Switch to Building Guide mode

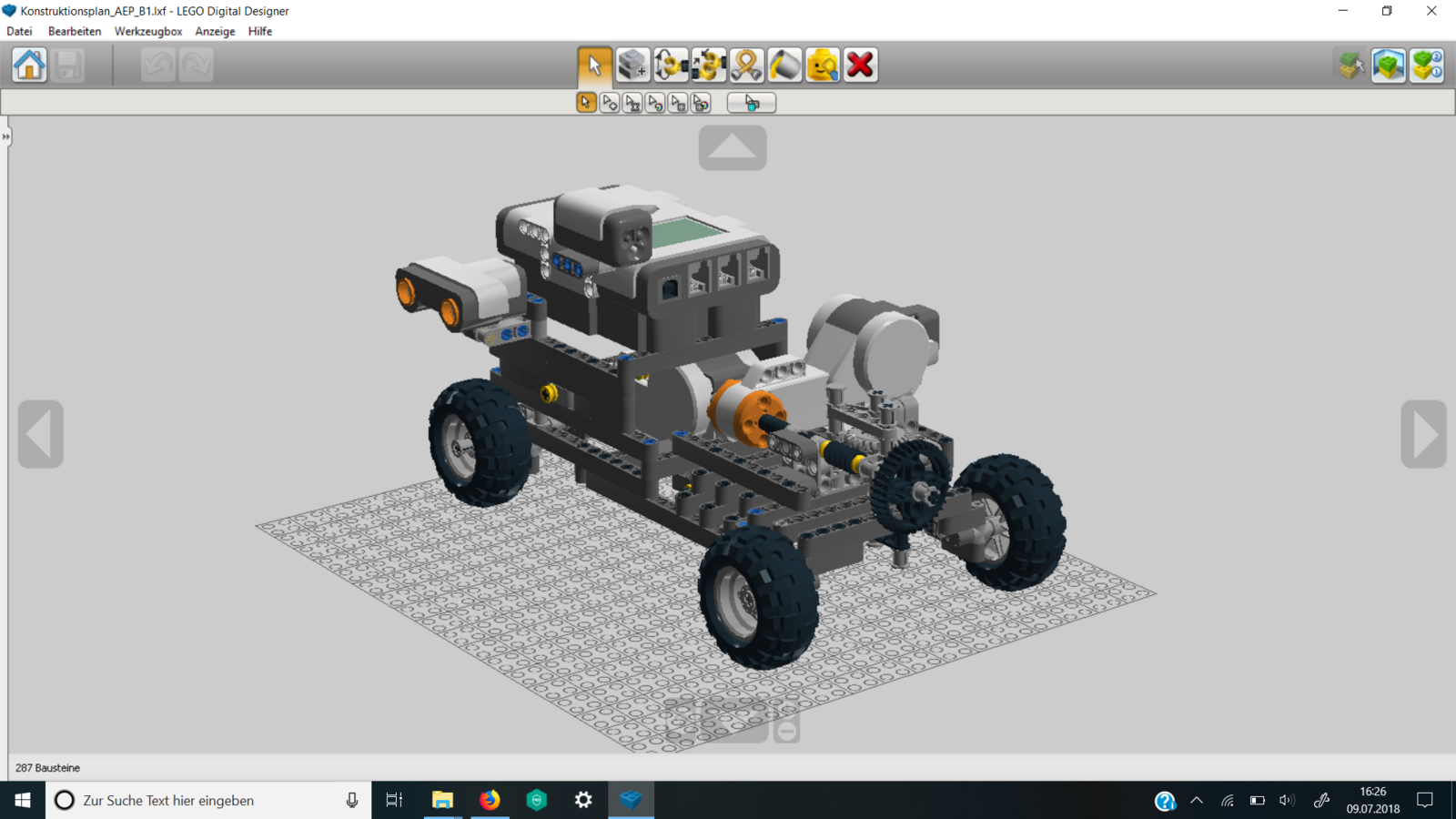pyautogui.click(x=1427, y=66)
